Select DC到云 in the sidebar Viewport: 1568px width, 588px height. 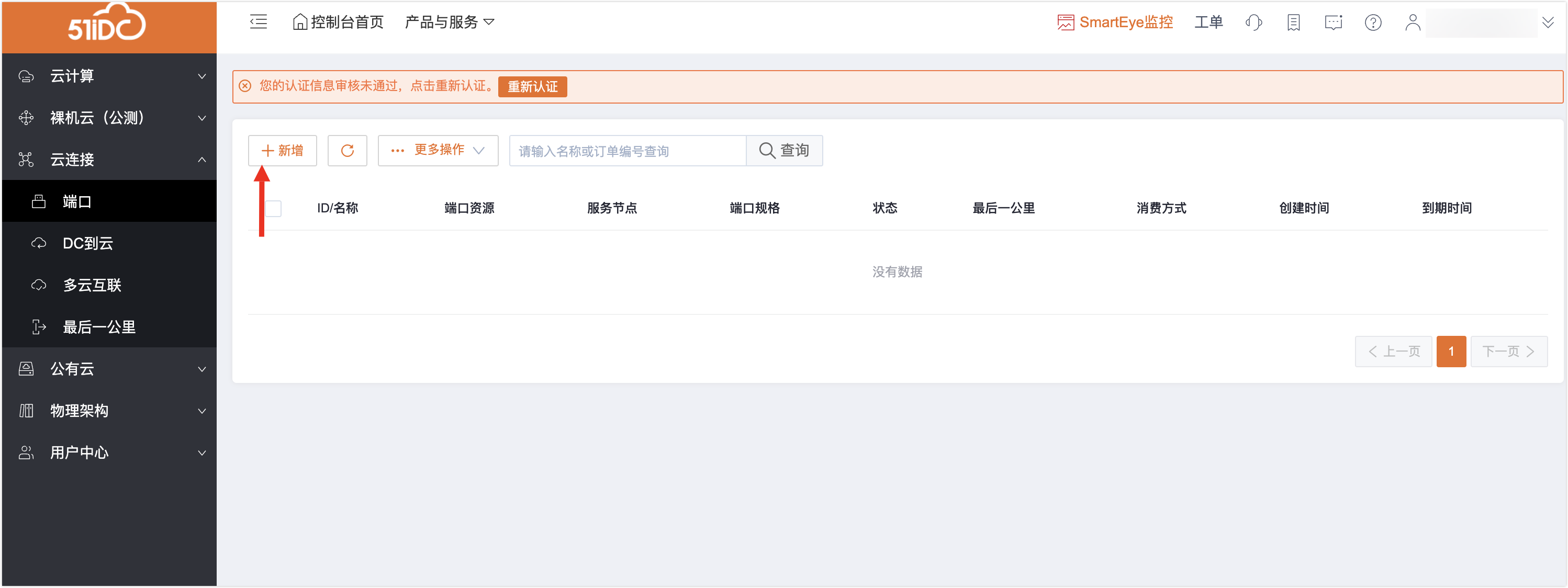pyautogui.click(x=88, y=243)
